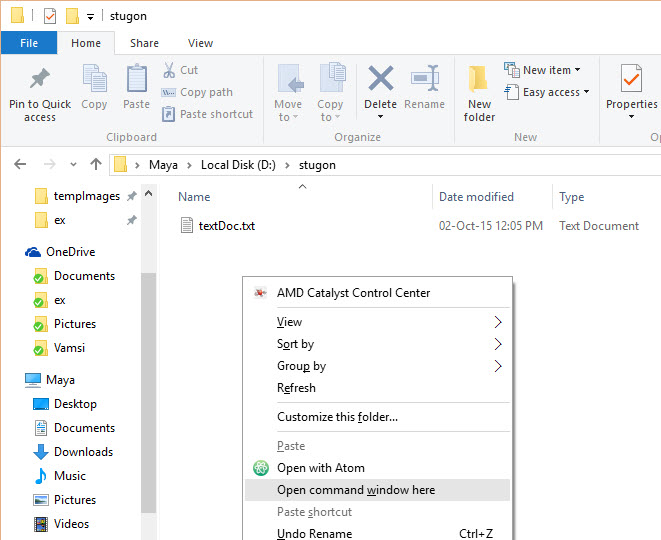This screenshot has height=540, width=661.
Task: Click the Pin to Quick access icon
Action: [x=40, y=80]
